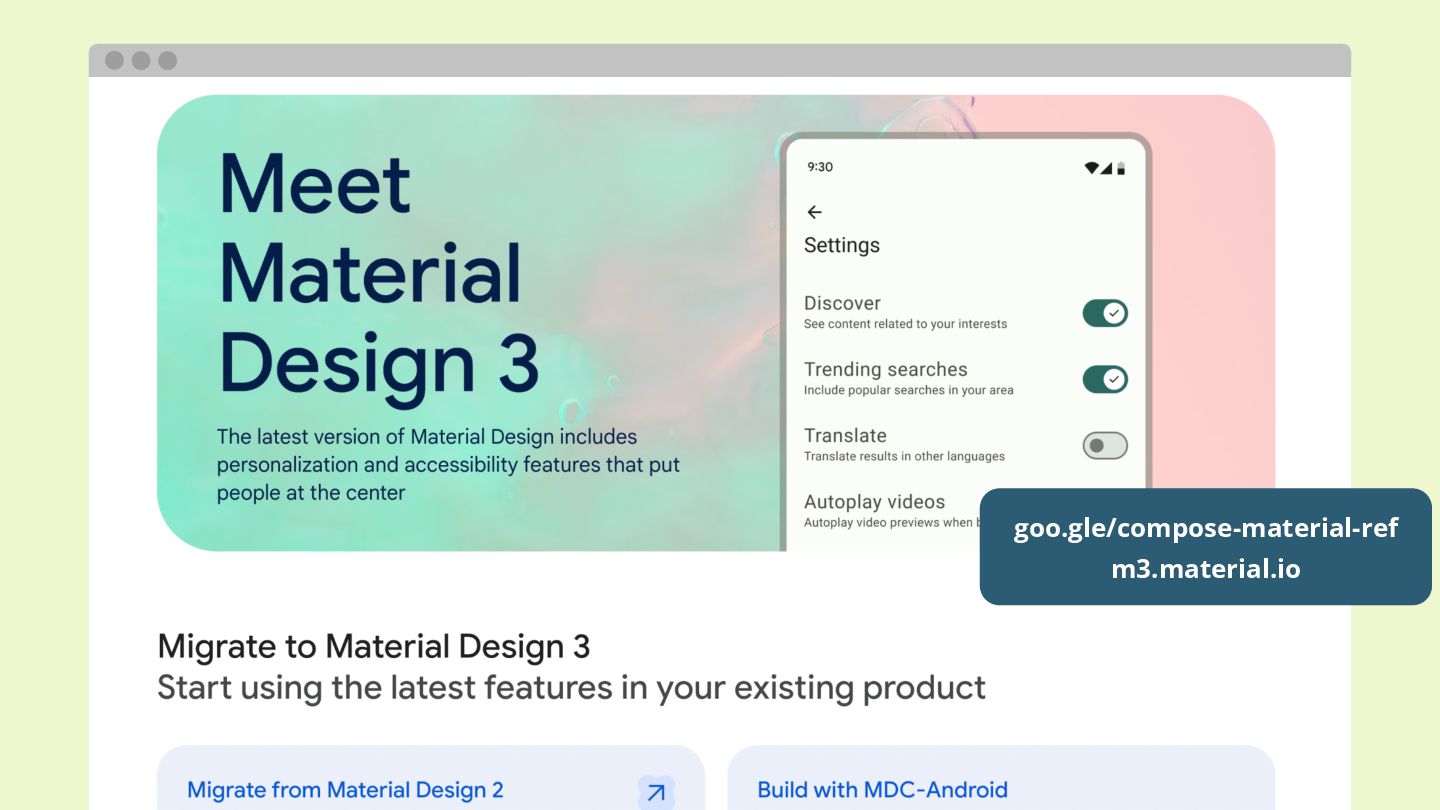Click the middle gray window control dot
The image size is (1440, 810).
(141, 61)
